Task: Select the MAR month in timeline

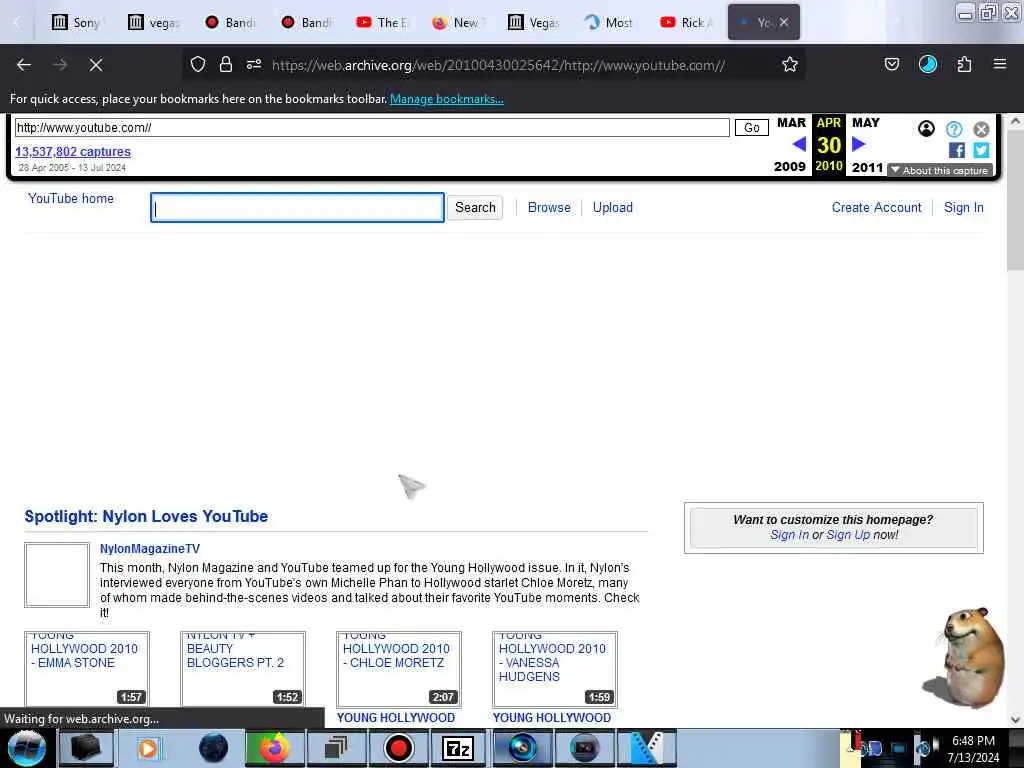Action: tap(791, 123)
